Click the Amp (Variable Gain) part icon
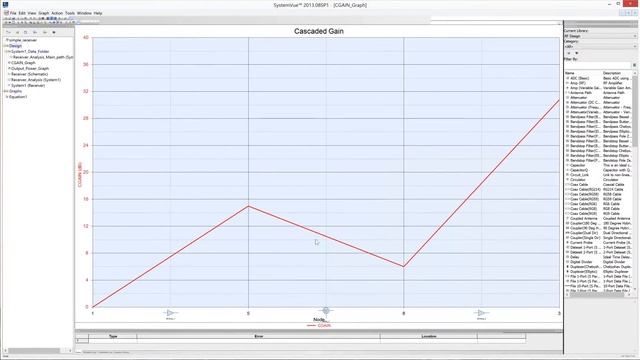 pos(567,88)
